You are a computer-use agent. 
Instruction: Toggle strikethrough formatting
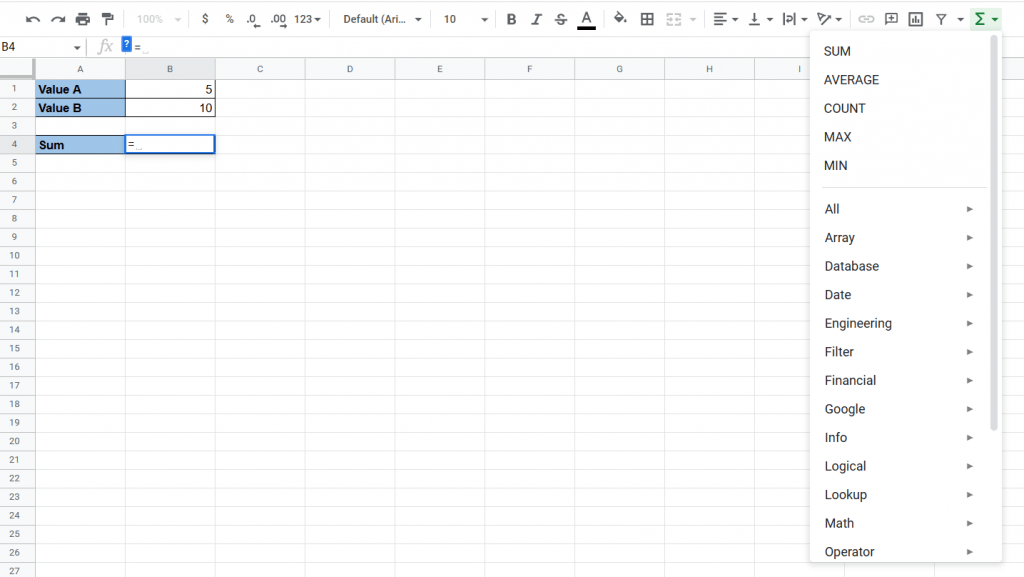[x=561, y=18]
